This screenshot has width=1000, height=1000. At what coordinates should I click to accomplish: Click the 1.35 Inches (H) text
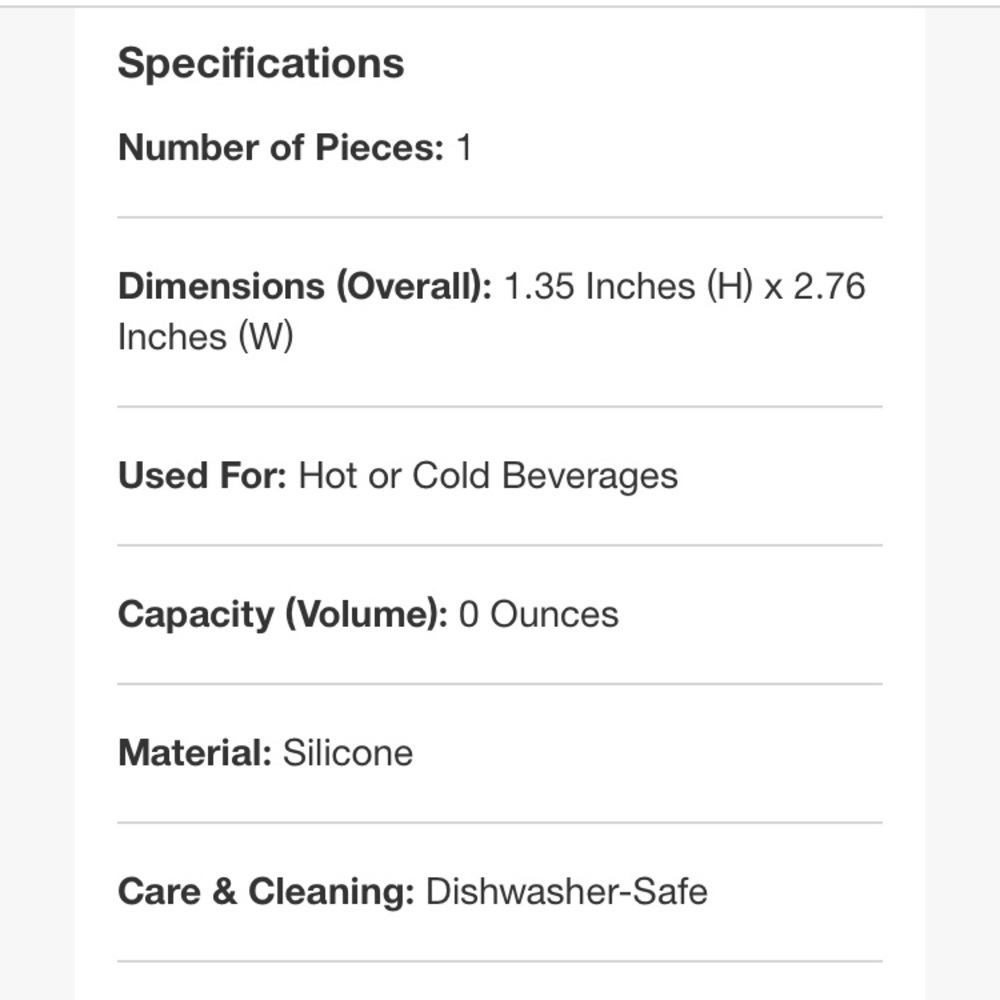[x=629, y=286]
